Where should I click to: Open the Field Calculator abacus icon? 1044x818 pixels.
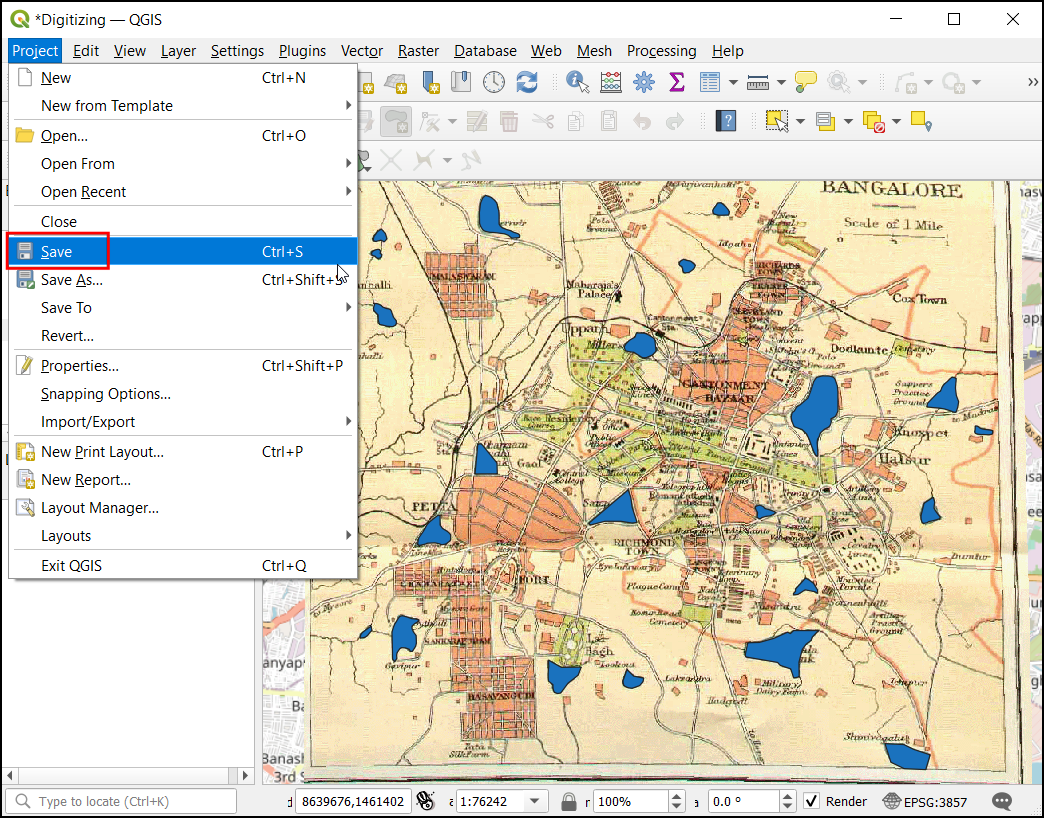[x=611, y=82]
